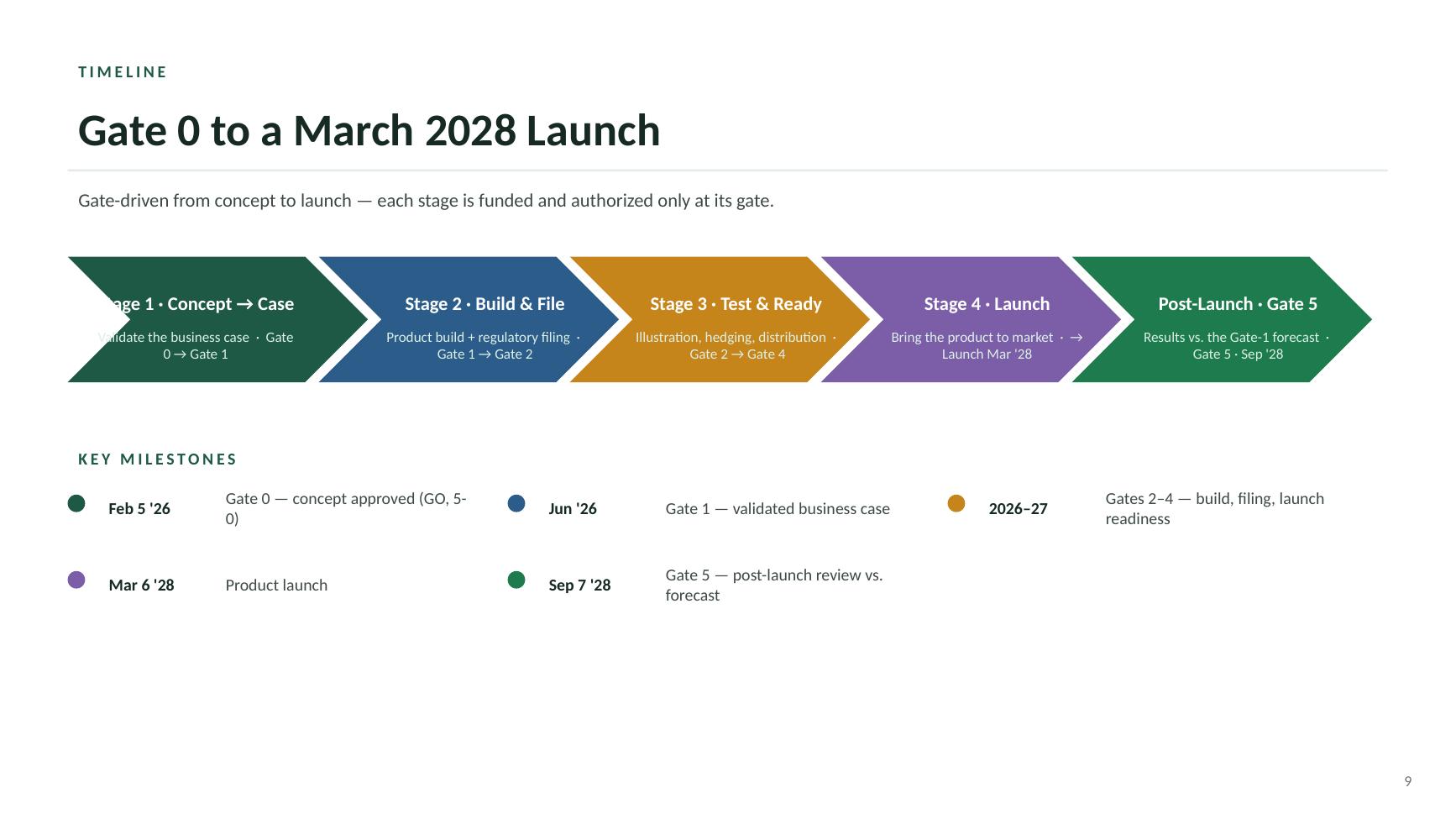The height and width of the screenshot is (819, 1456).
Task: Click purple dot beside Mar 6 '28
Action: tap(76, 580)
